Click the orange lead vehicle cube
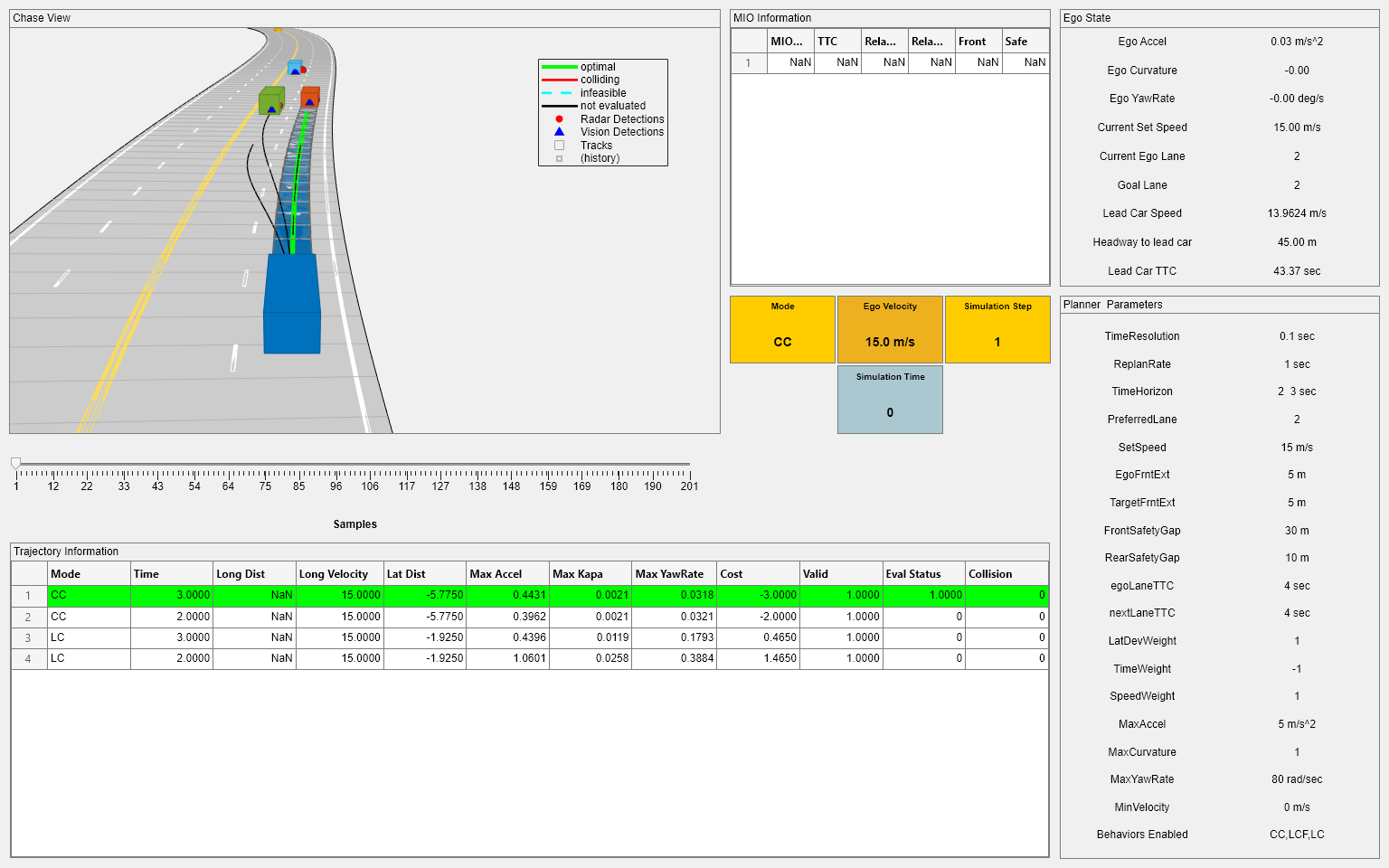The height and width of the screenshot is (868, 1389). 310,97
